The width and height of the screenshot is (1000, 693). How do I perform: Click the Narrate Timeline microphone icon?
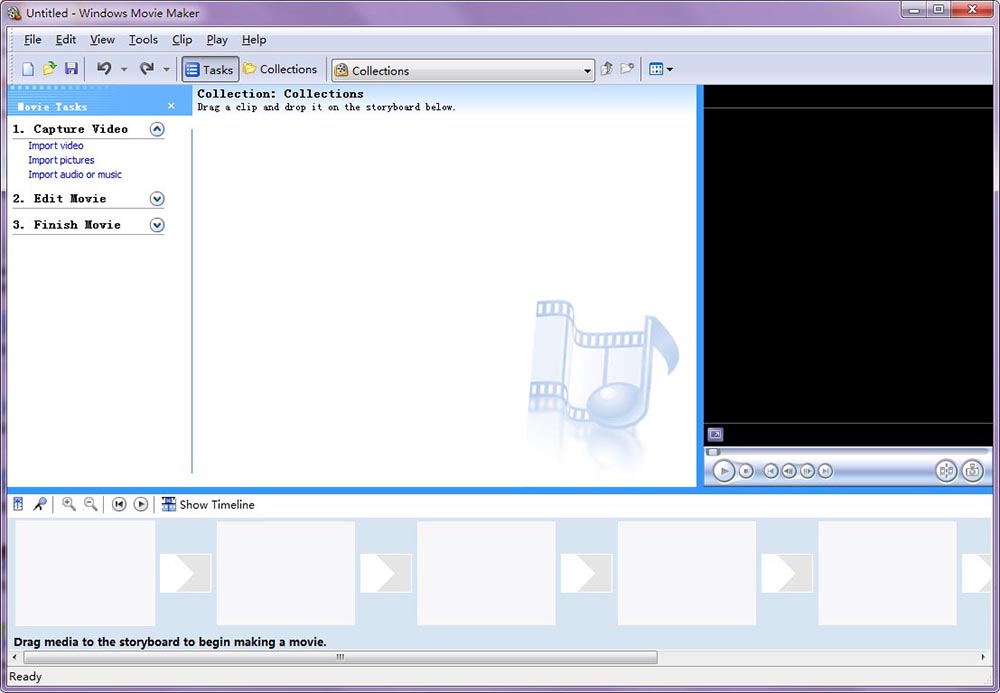(x=40, y=504)
